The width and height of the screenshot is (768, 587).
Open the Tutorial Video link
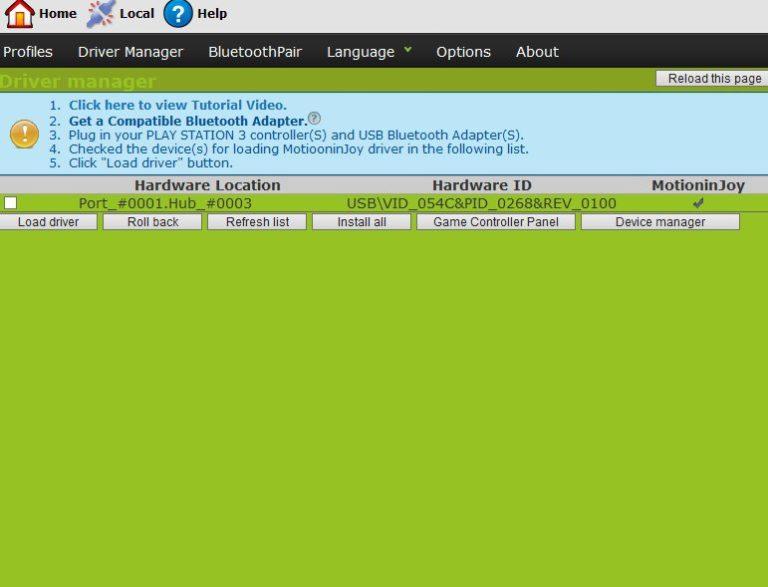coord(178,105)
